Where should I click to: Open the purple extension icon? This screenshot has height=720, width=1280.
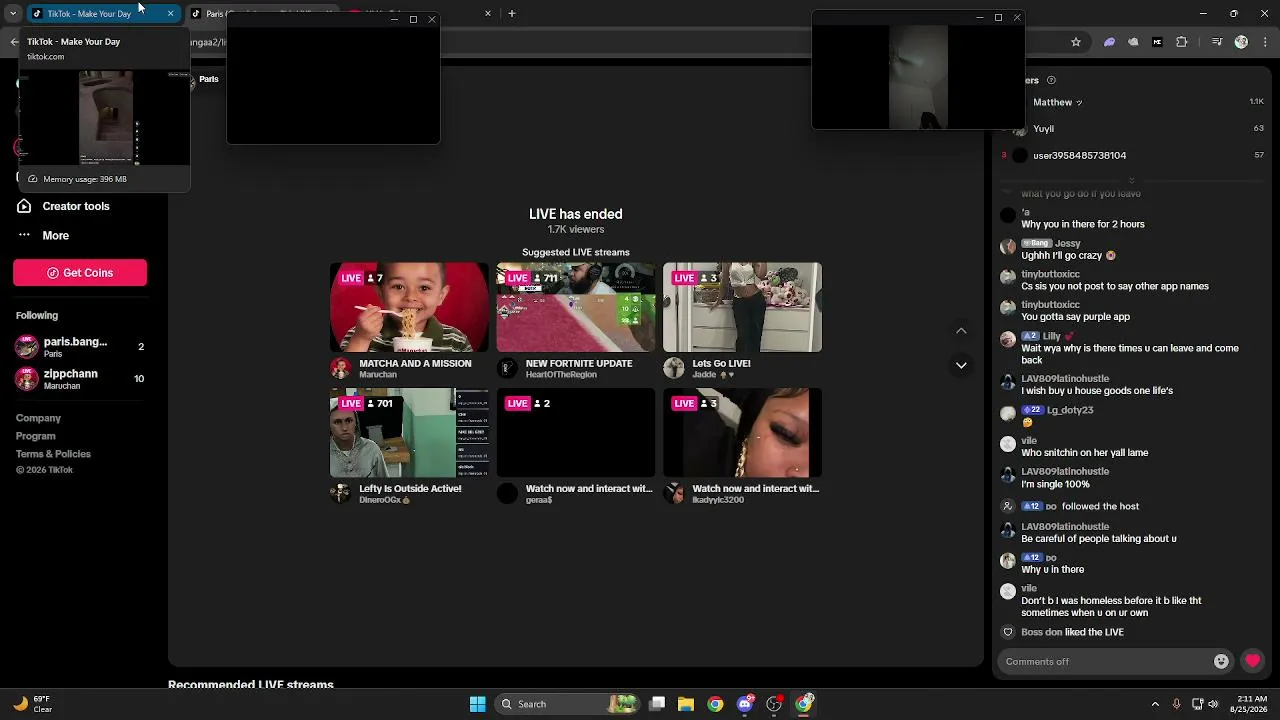(x=1109, y=42)
